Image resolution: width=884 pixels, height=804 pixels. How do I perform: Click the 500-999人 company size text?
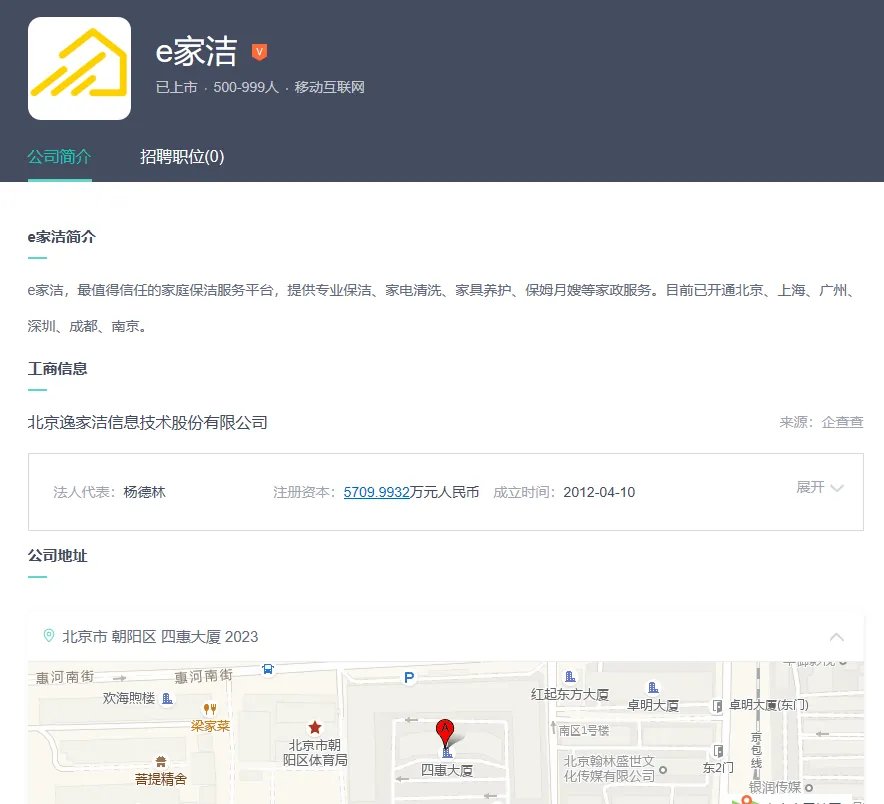point(246,87)
